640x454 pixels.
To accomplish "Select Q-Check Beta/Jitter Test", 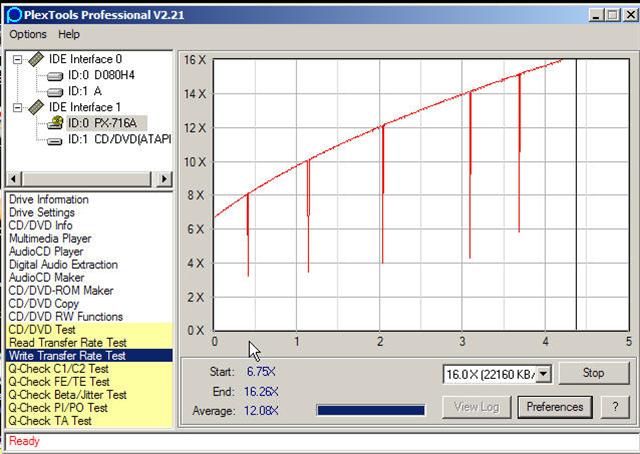I will click(x=89, y=395).
